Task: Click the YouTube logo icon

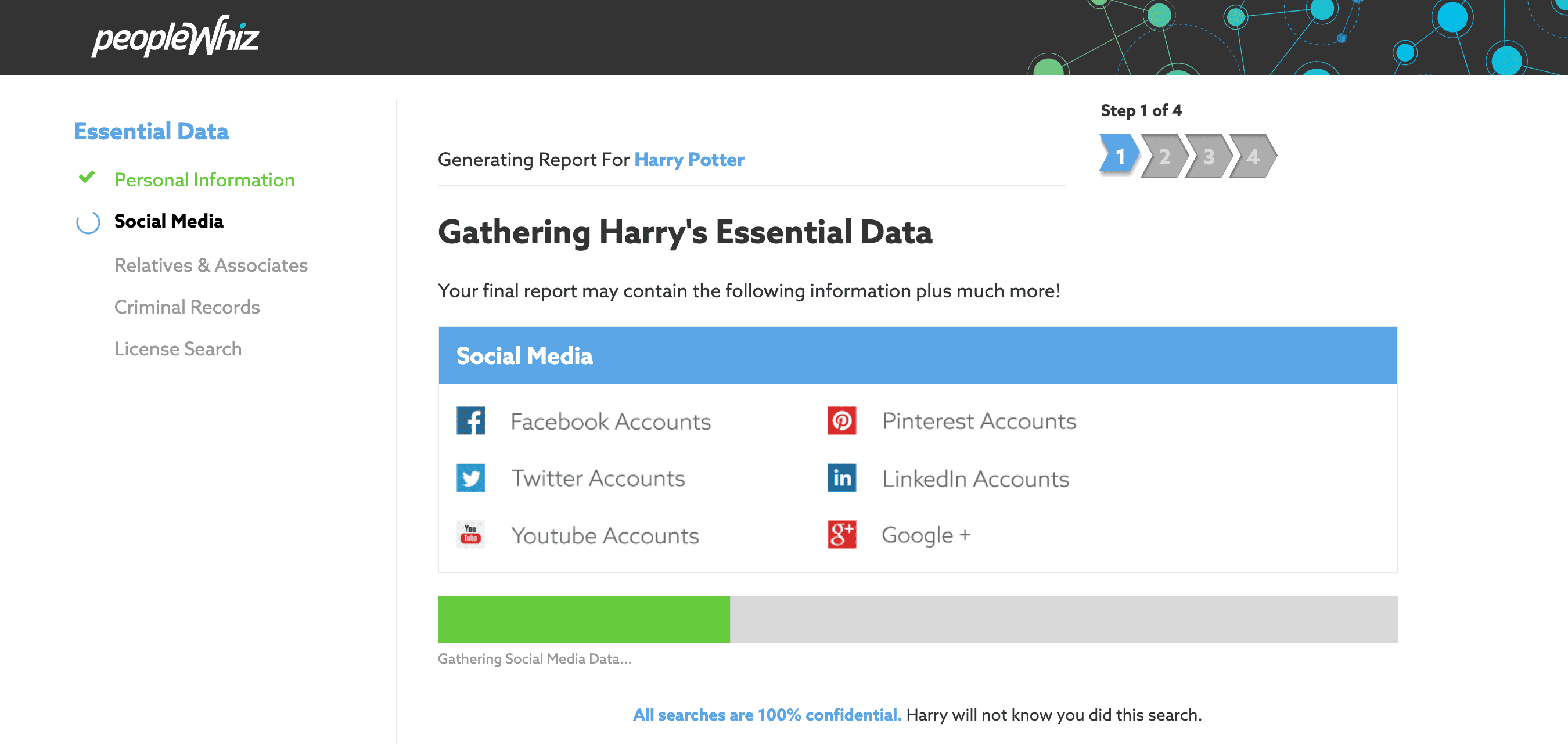Action: tap(470, 535)
